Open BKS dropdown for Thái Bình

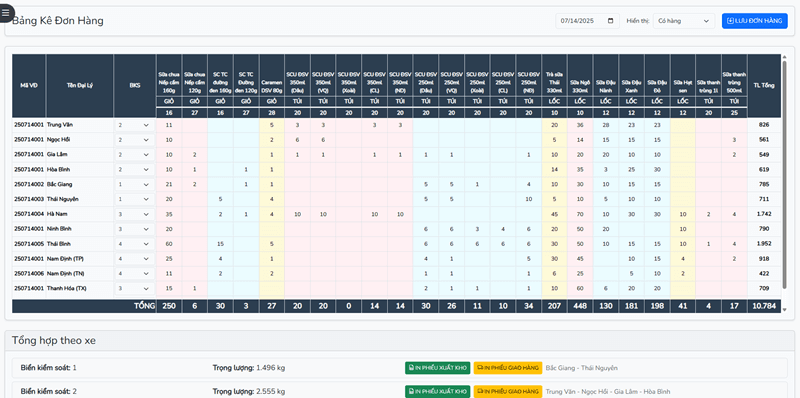click(x=134, y=244)
